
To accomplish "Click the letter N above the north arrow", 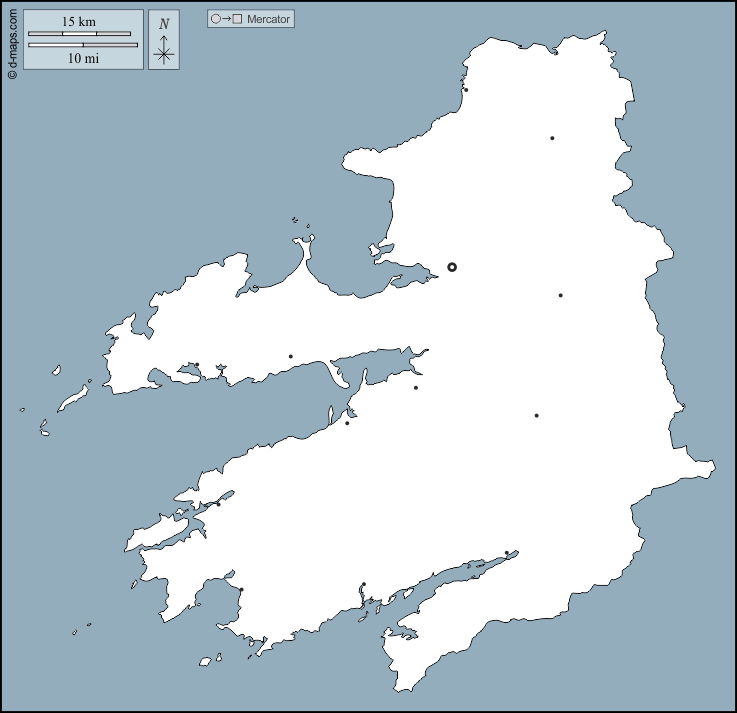I will [164, 24].
